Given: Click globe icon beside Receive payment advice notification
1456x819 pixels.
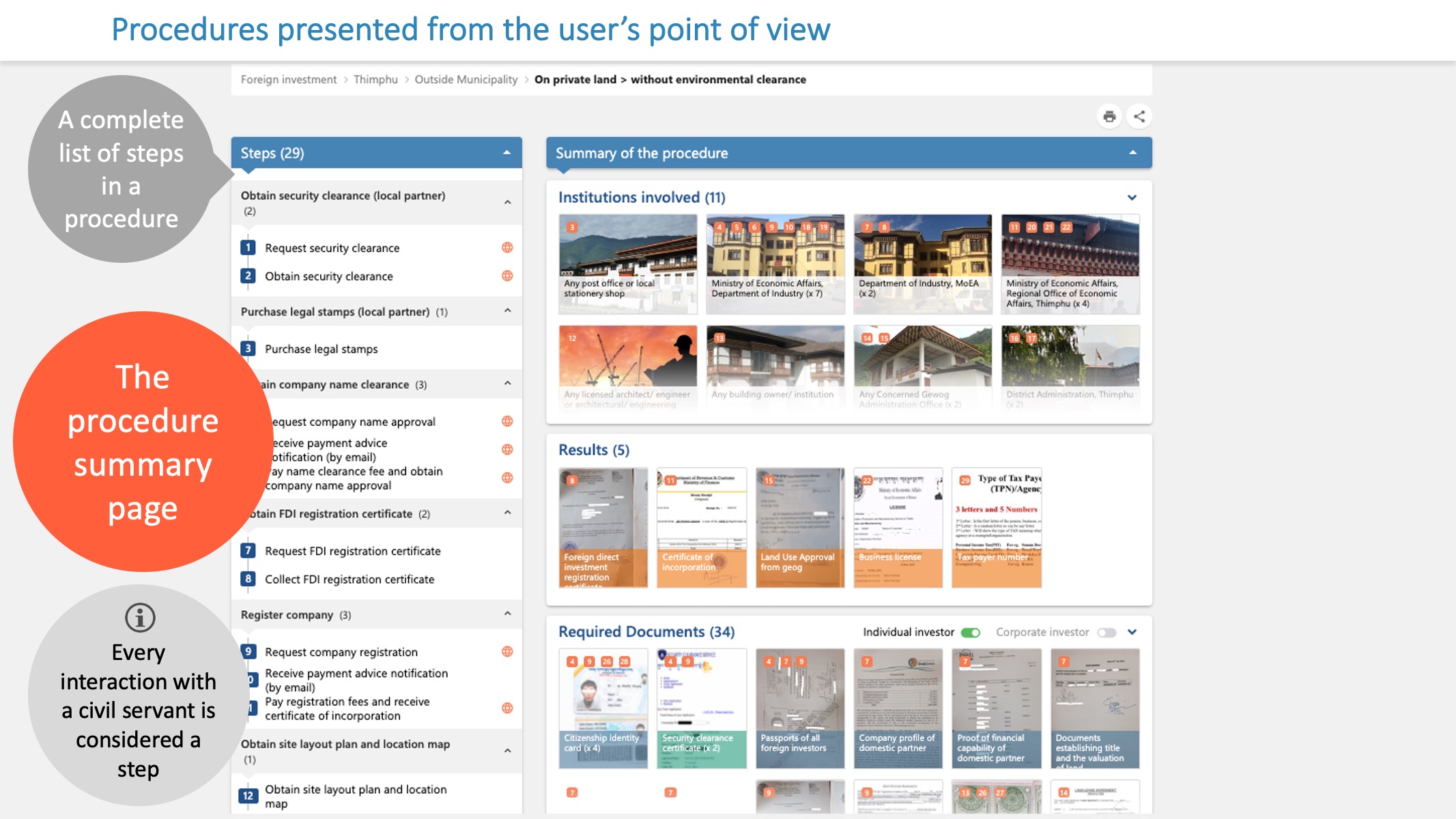Looking at the screenshot, I should point(507,449).
